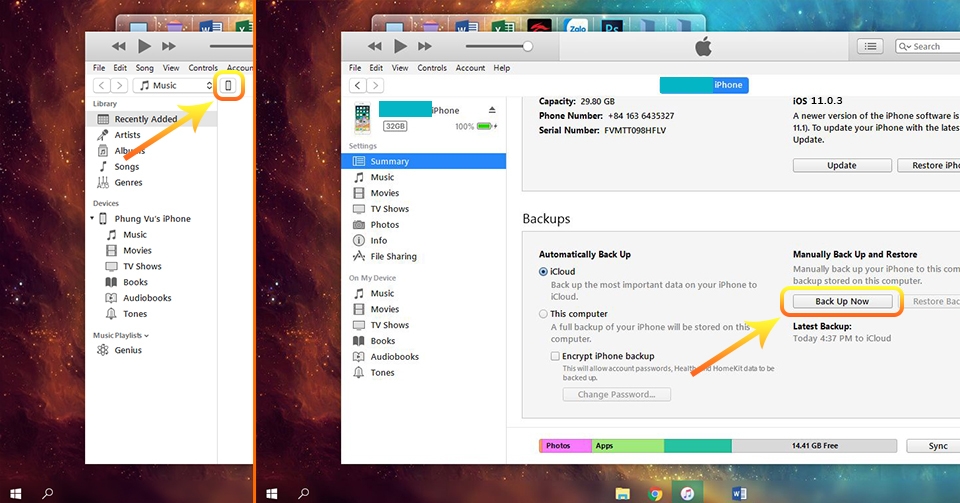Open Movies under Phung Vu's iPhone
The height and width of the screenshot is (503, 960).
137,250
